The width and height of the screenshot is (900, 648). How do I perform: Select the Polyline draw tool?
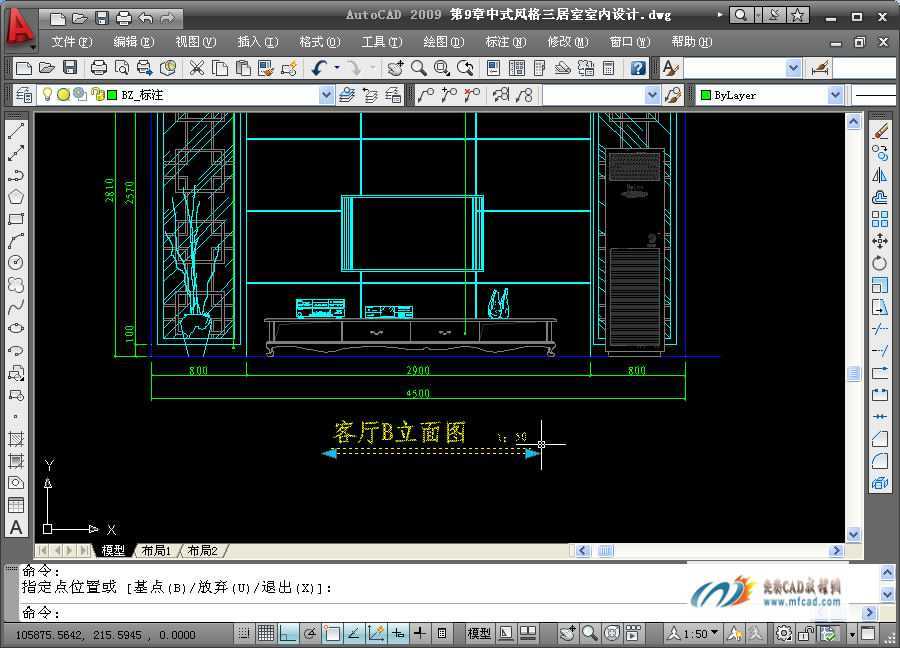click(x=16, y=175)
